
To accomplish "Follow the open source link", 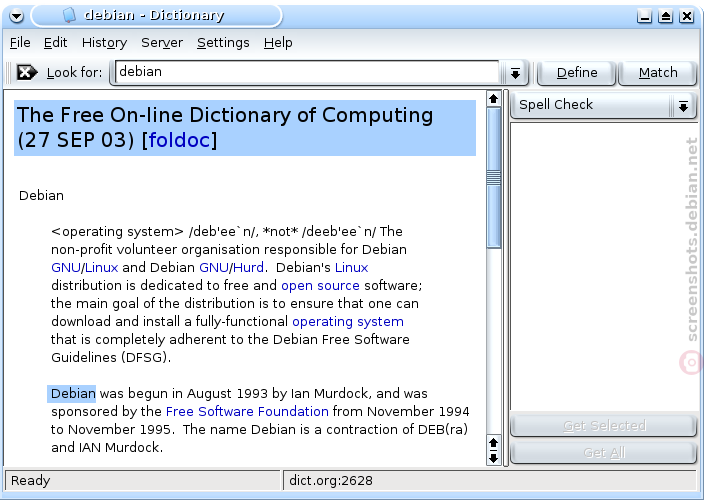I will coord(320,286).
